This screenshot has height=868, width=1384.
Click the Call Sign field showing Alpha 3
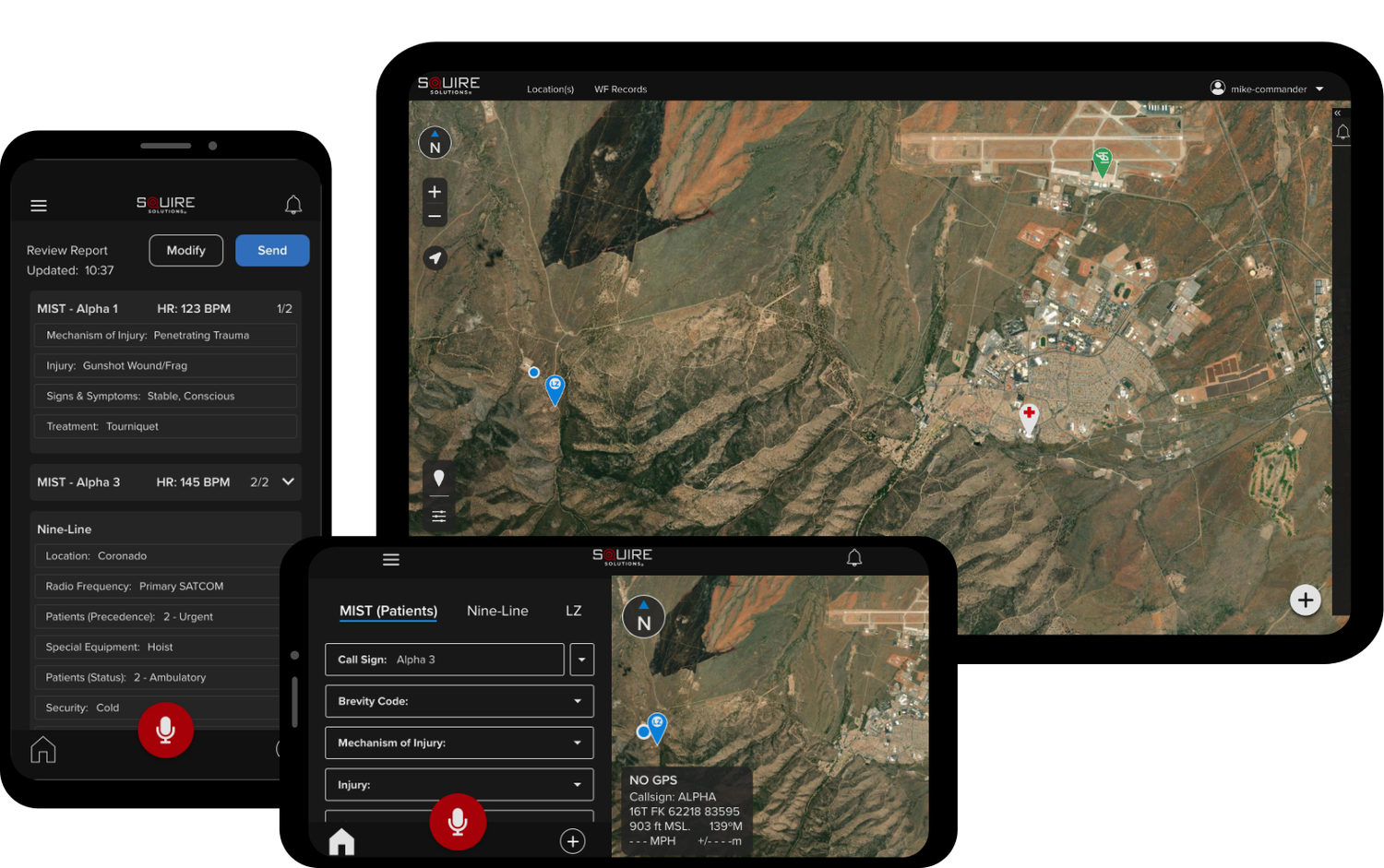click(445, 660)
